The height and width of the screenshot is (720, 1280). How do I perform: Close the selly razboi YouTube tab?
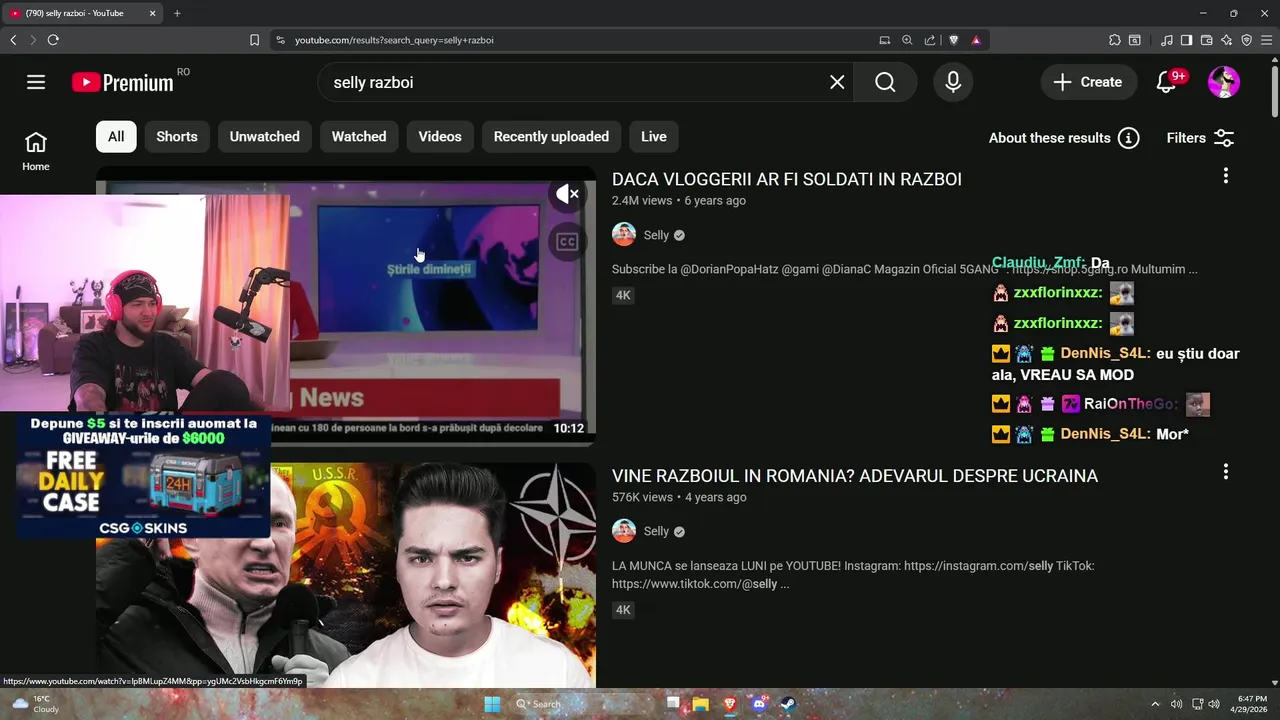pos(152,13)
